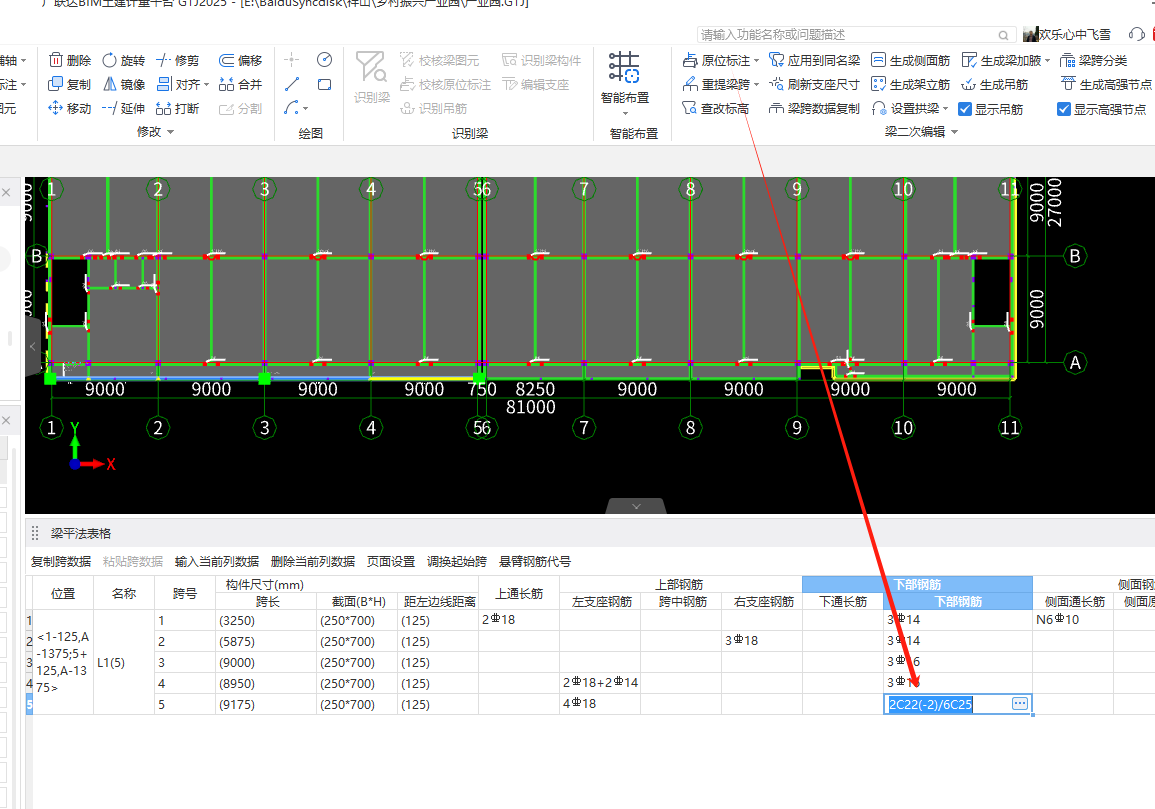Click the (9175) span length cell
The height and width of the screenshot is (809, 1155).
point(265,704)
